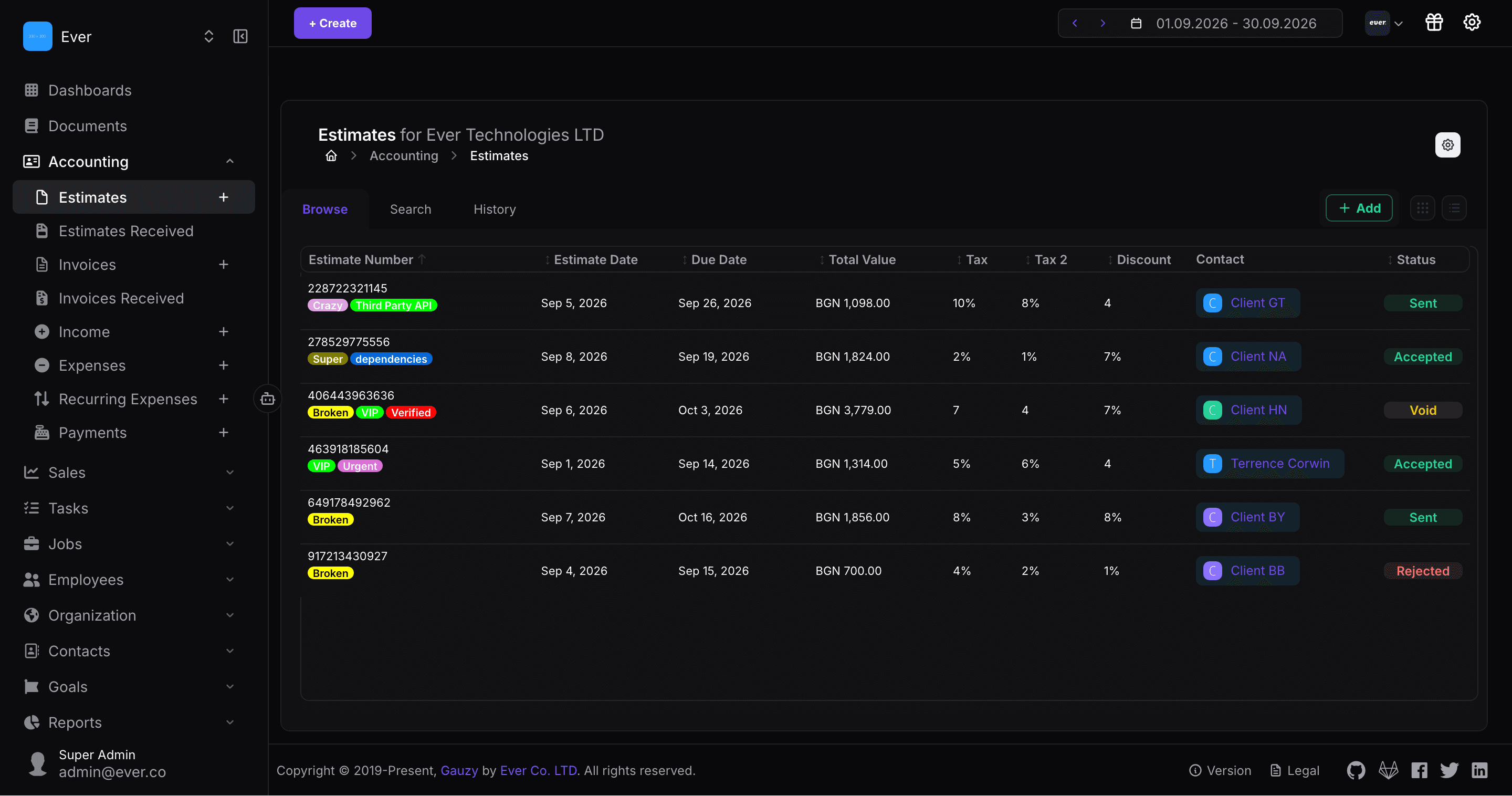The image size is (1512, 796).
Task: Collapse the Accounting section
Action: pyautogui.click(x=229, y=161)
